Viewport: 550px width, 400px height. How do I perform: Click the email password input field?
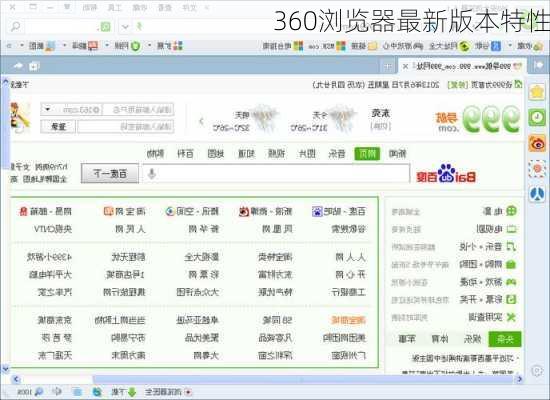[126, 127]
